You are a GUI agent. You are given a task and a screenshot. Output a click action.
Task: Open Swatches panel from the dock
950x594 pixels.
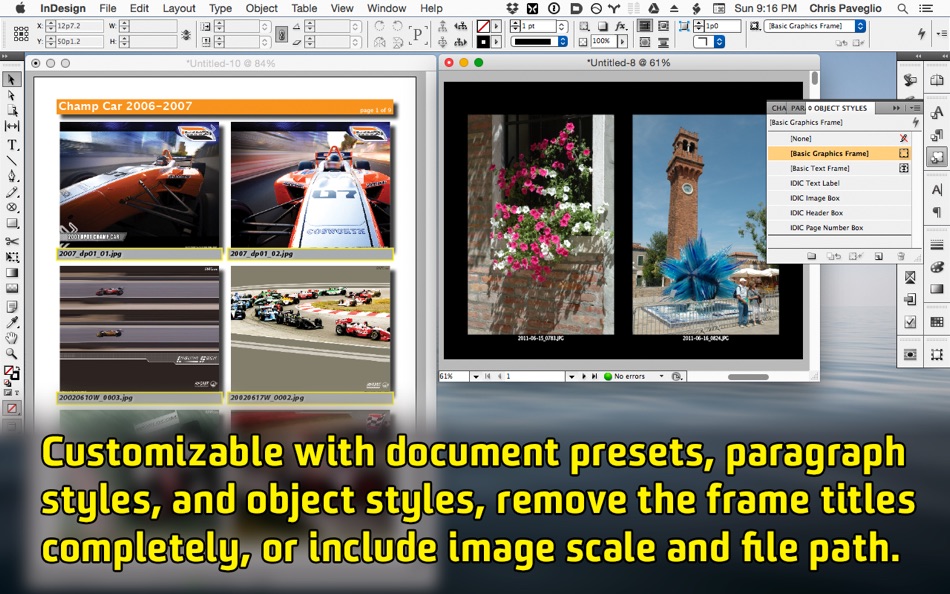coord(937,322)
